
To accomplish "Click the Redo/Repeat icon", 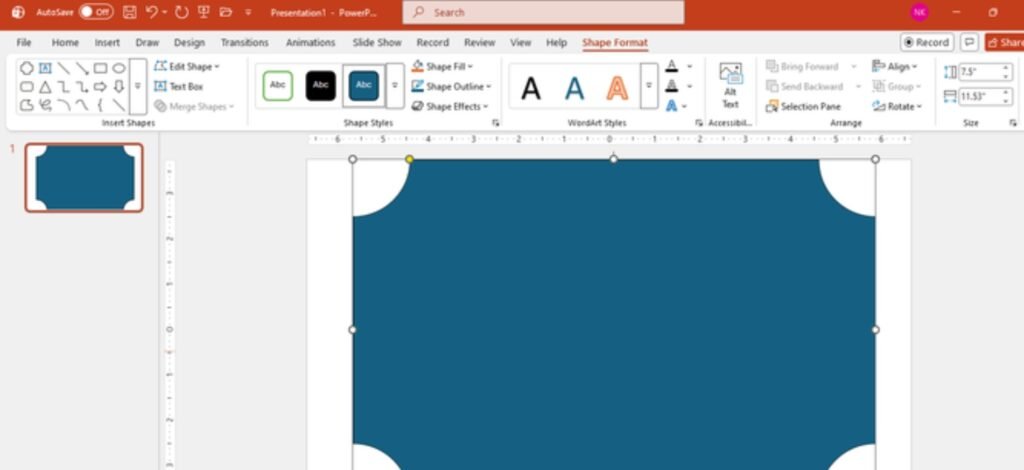I will point(182,12).
